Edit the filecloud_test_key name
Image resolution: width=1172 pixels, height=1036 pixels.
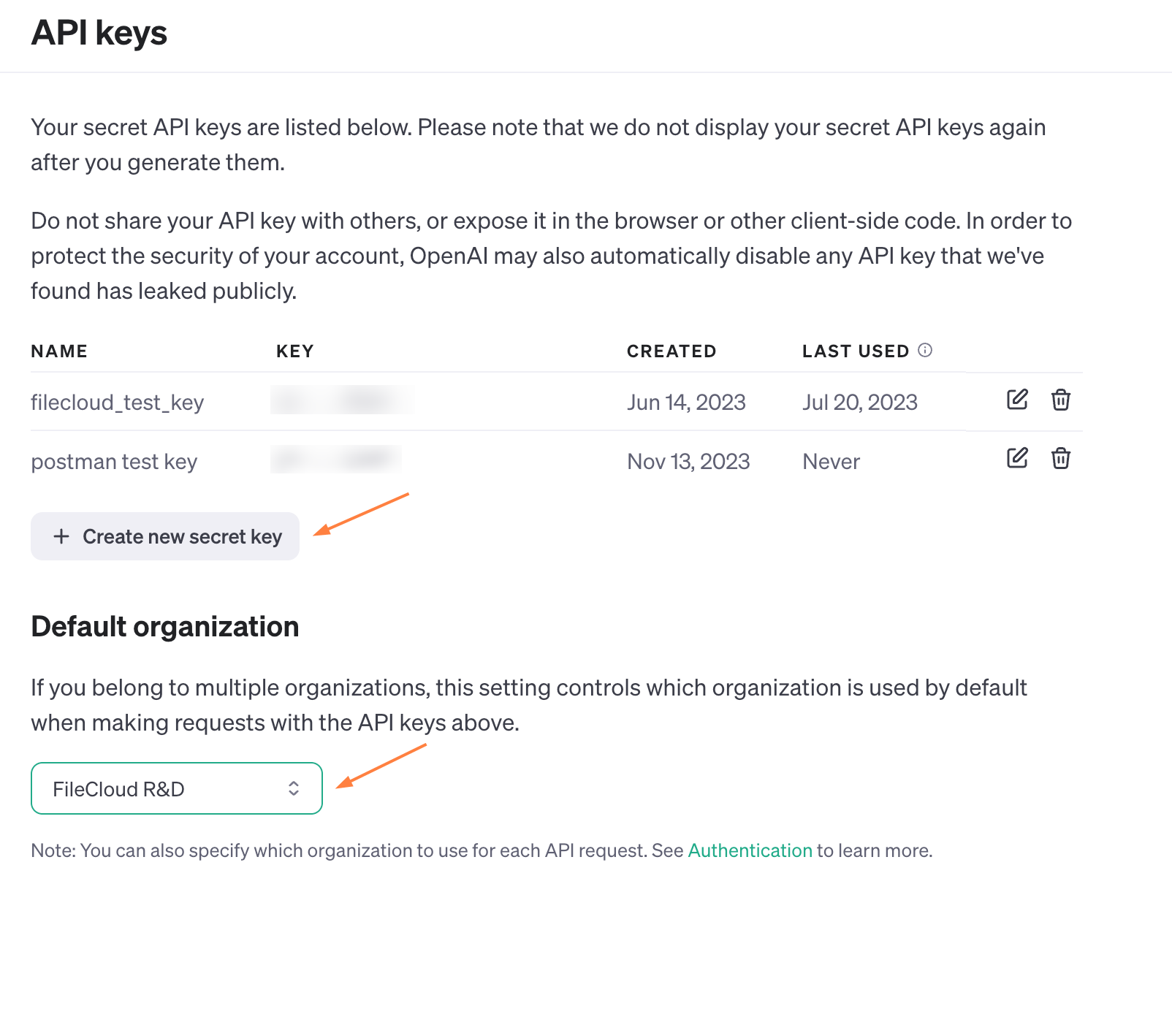1017,400
